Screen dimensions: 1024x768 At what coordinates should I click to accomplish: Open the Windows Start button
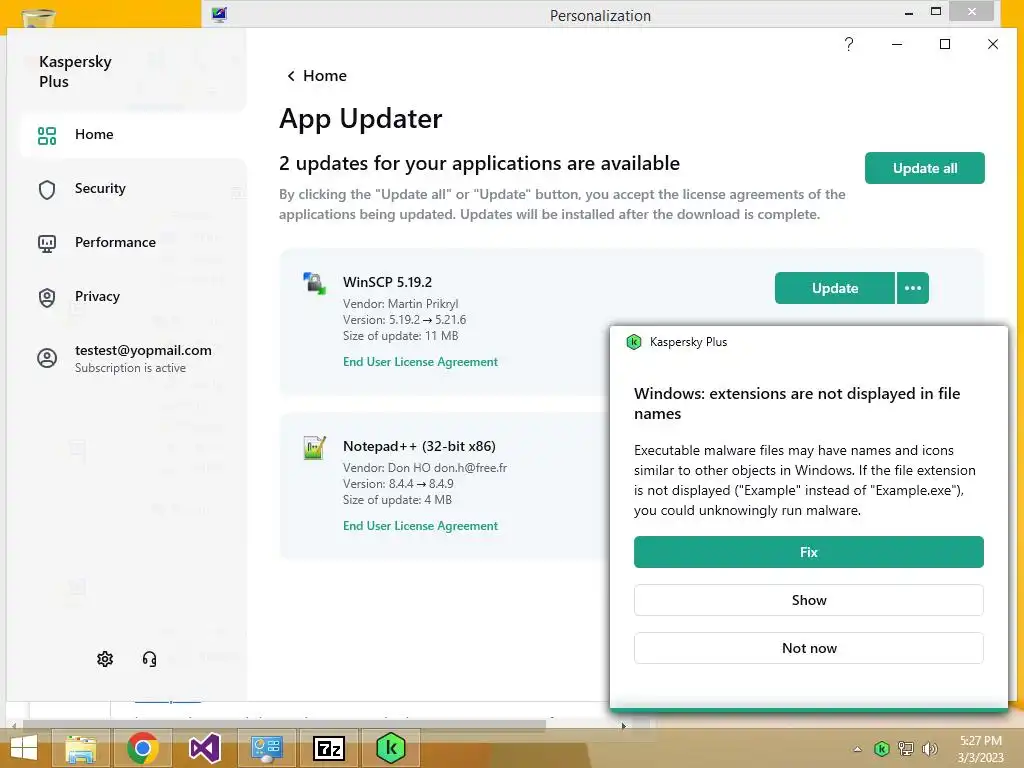coord(24,748)
